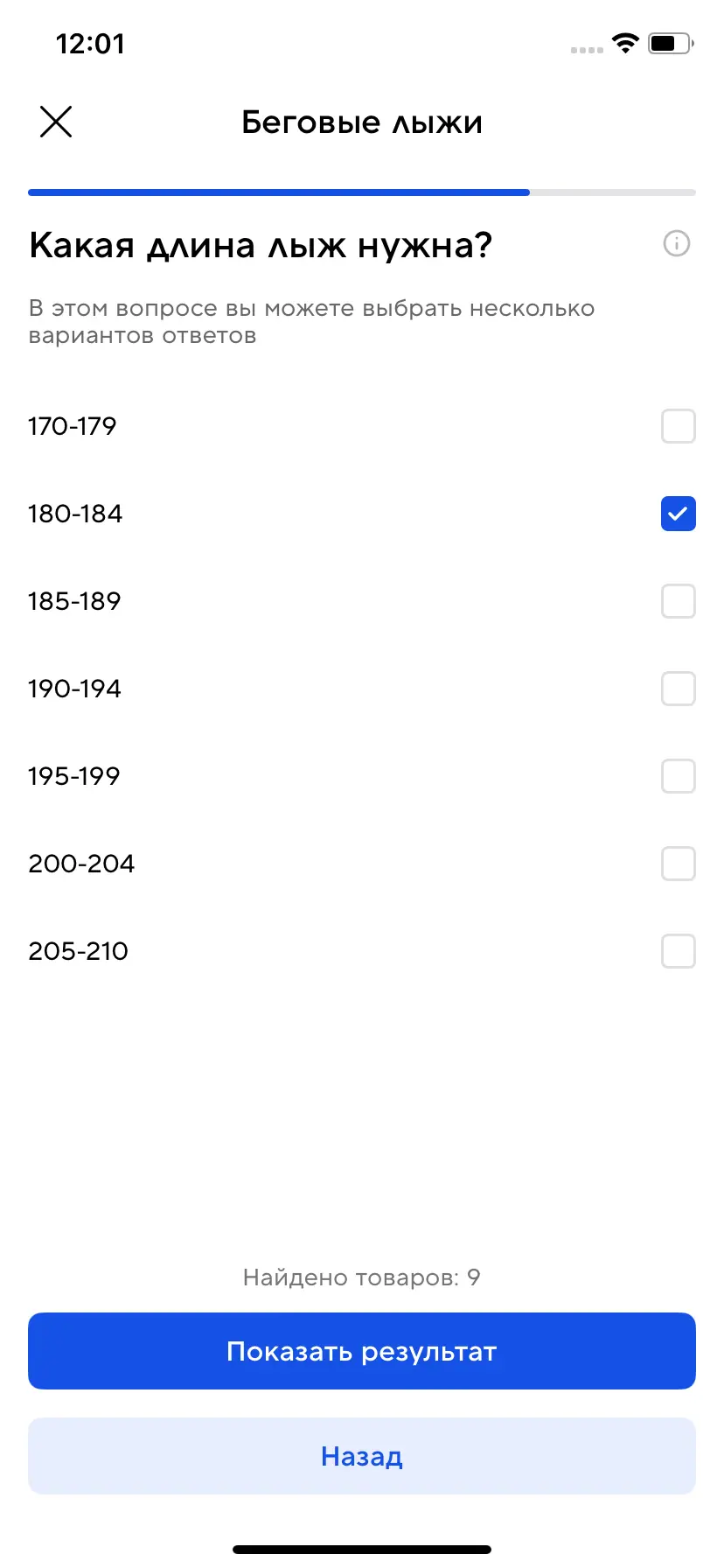Tap the 190-194 option label
Screen dimensions: 724x1568
pos(75,689)
